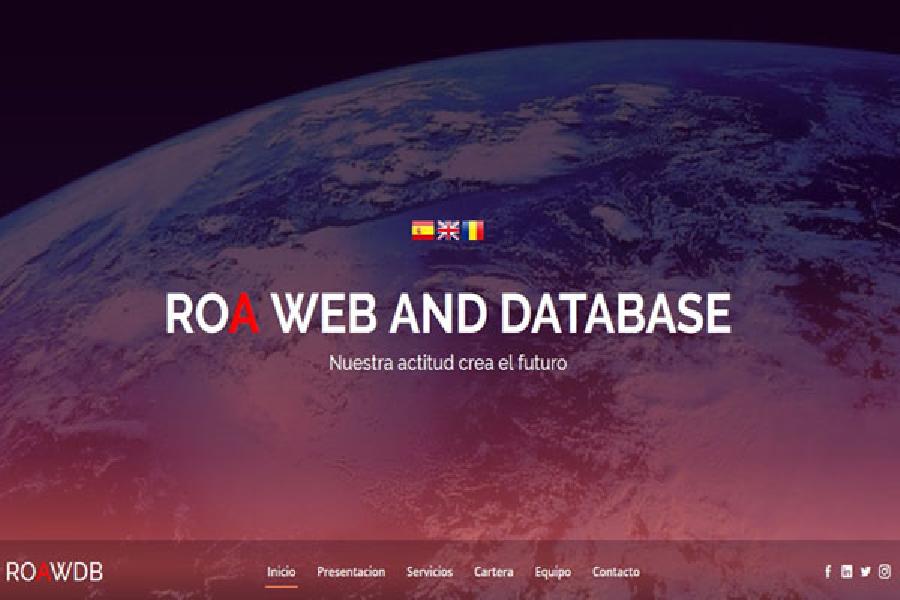Click the 'Nuestra actitud crea el futuro' tagline
This screenshot has height=600, width=900.
(x=448, y=363)
